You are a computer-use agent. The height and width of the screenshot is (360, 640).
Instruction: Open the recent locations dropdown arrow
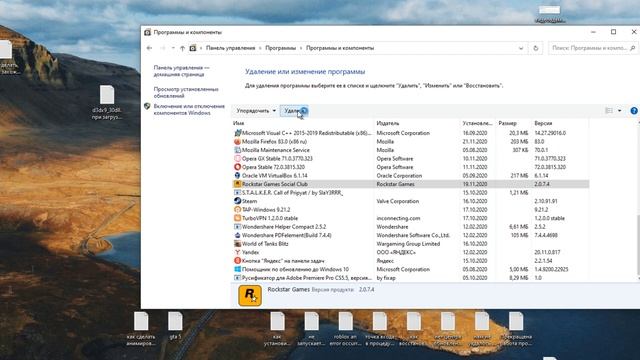point(173,48)
